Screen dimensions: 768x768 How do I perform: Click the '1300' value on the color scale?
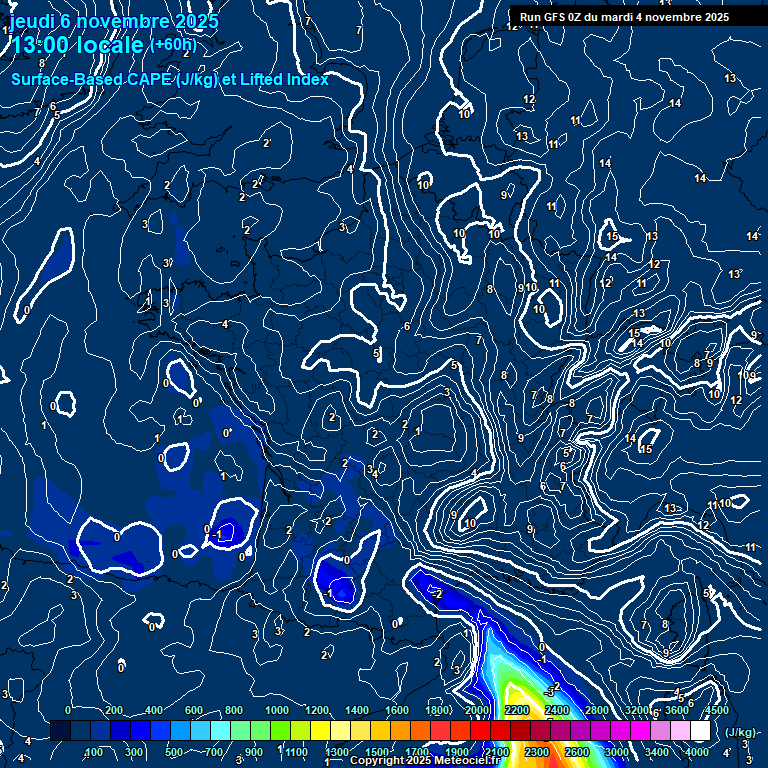click(x=336, y=752)
